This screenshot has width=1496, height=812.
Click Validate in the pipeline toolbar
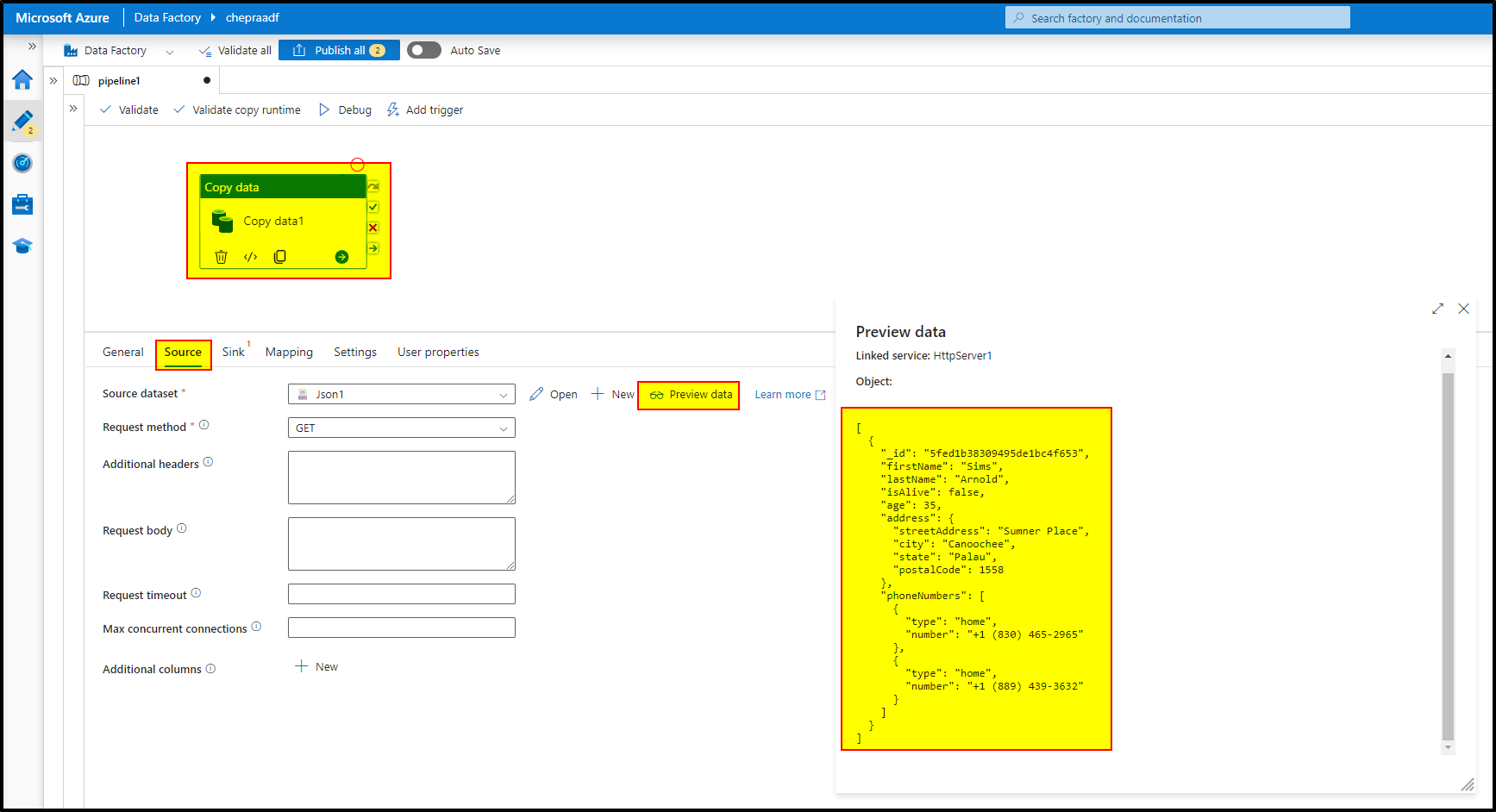pyautogui.click(x=129, y=109)
